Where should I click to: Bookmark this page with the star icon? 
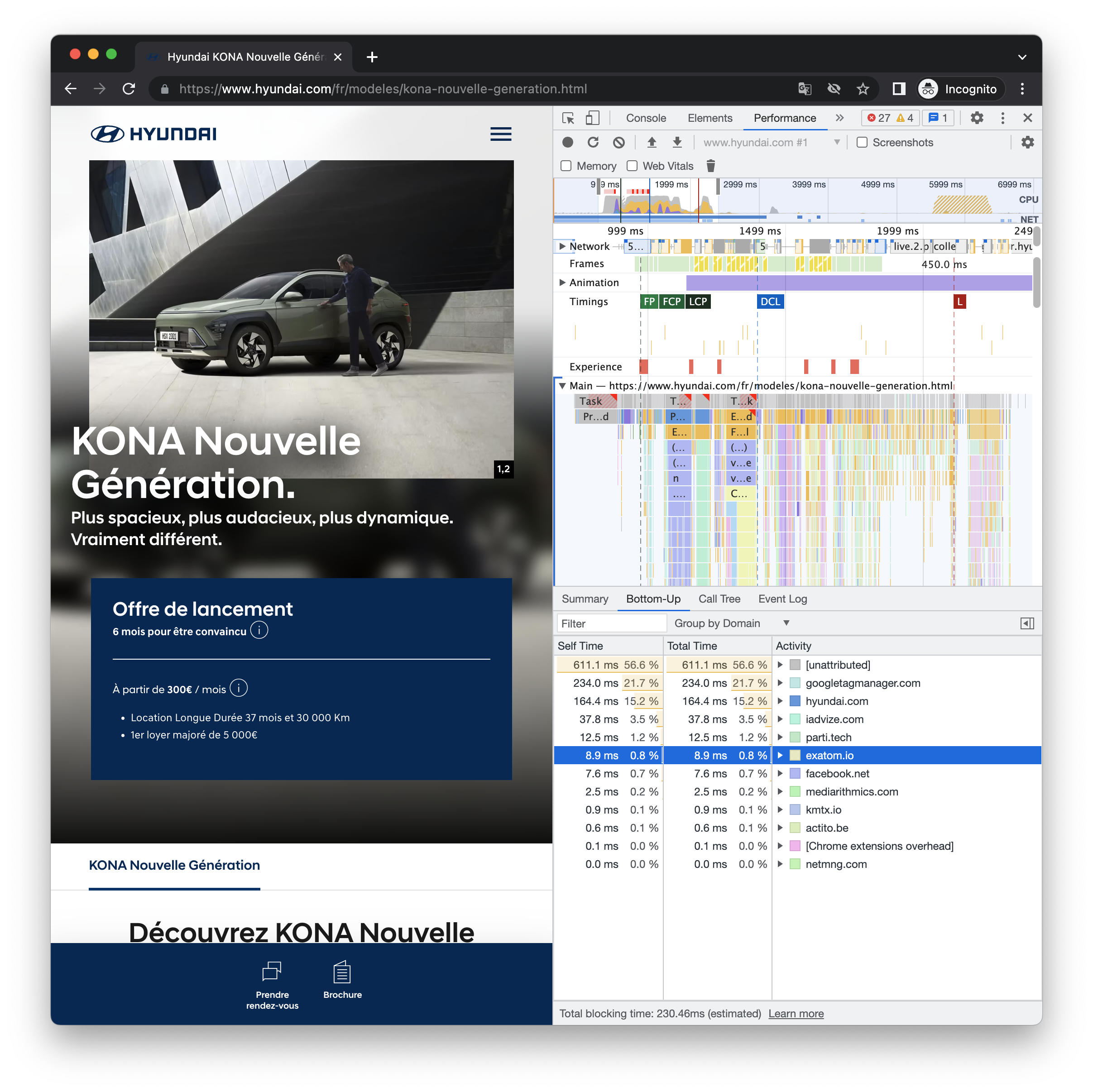point(862,89)
